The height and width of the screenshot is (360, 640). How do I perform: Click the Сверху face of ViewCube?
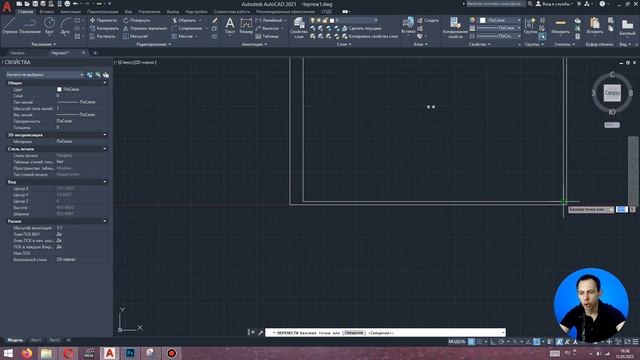(612, 93)
